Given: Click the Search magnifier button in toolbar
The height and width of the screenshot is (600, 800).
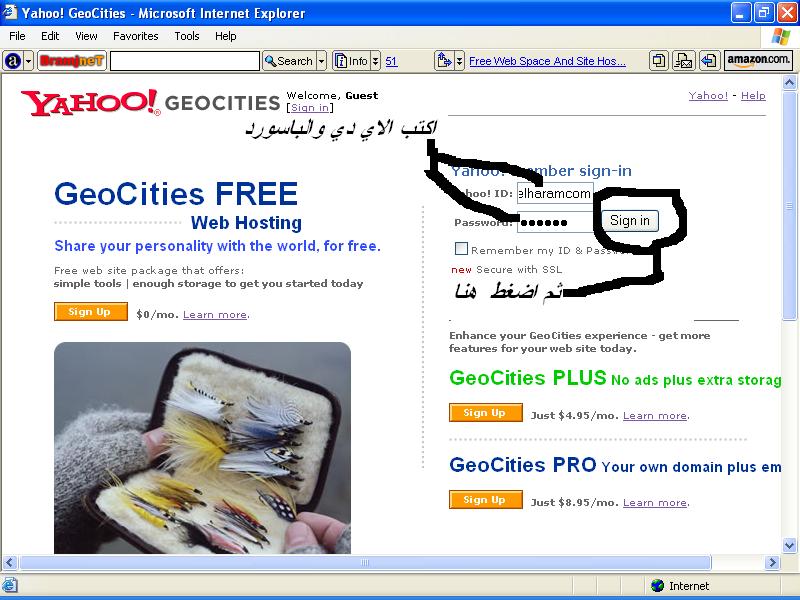Looking at the screenshot, I should coord(289,61).
